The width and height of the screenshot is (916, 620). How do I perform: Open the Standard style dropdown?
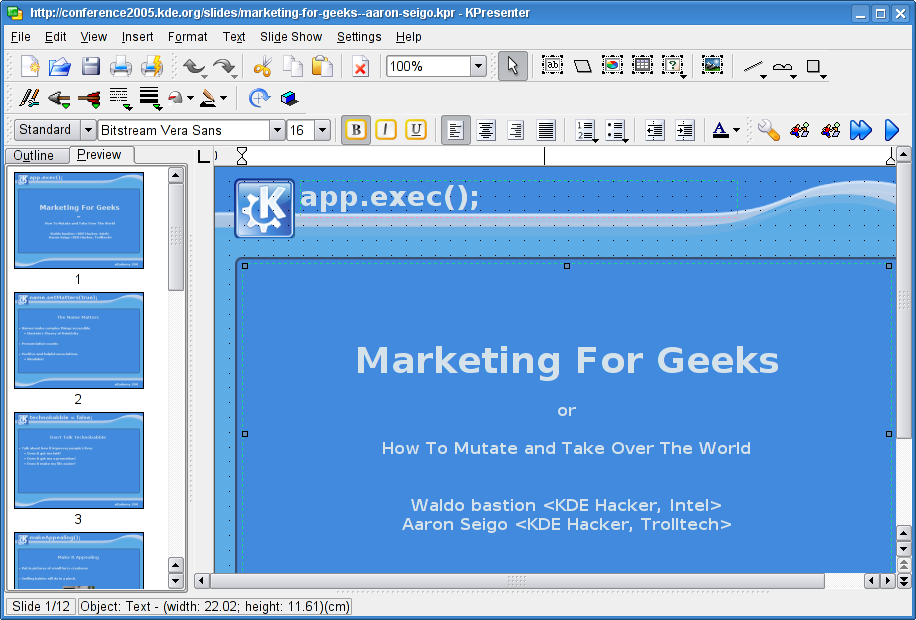click(88, 130)
